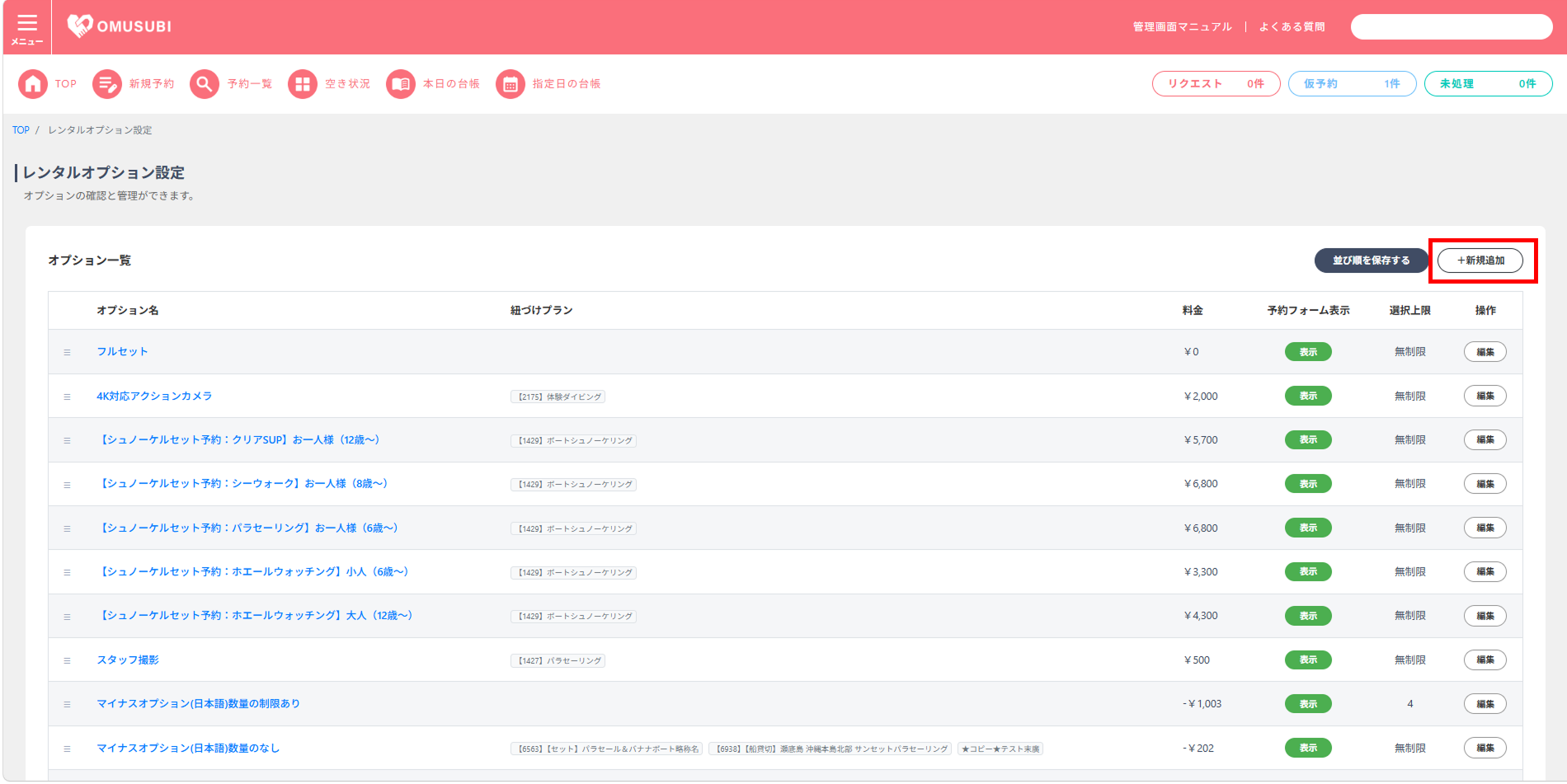Click drag handle for 数量のなし row

(x=68, y=749)
